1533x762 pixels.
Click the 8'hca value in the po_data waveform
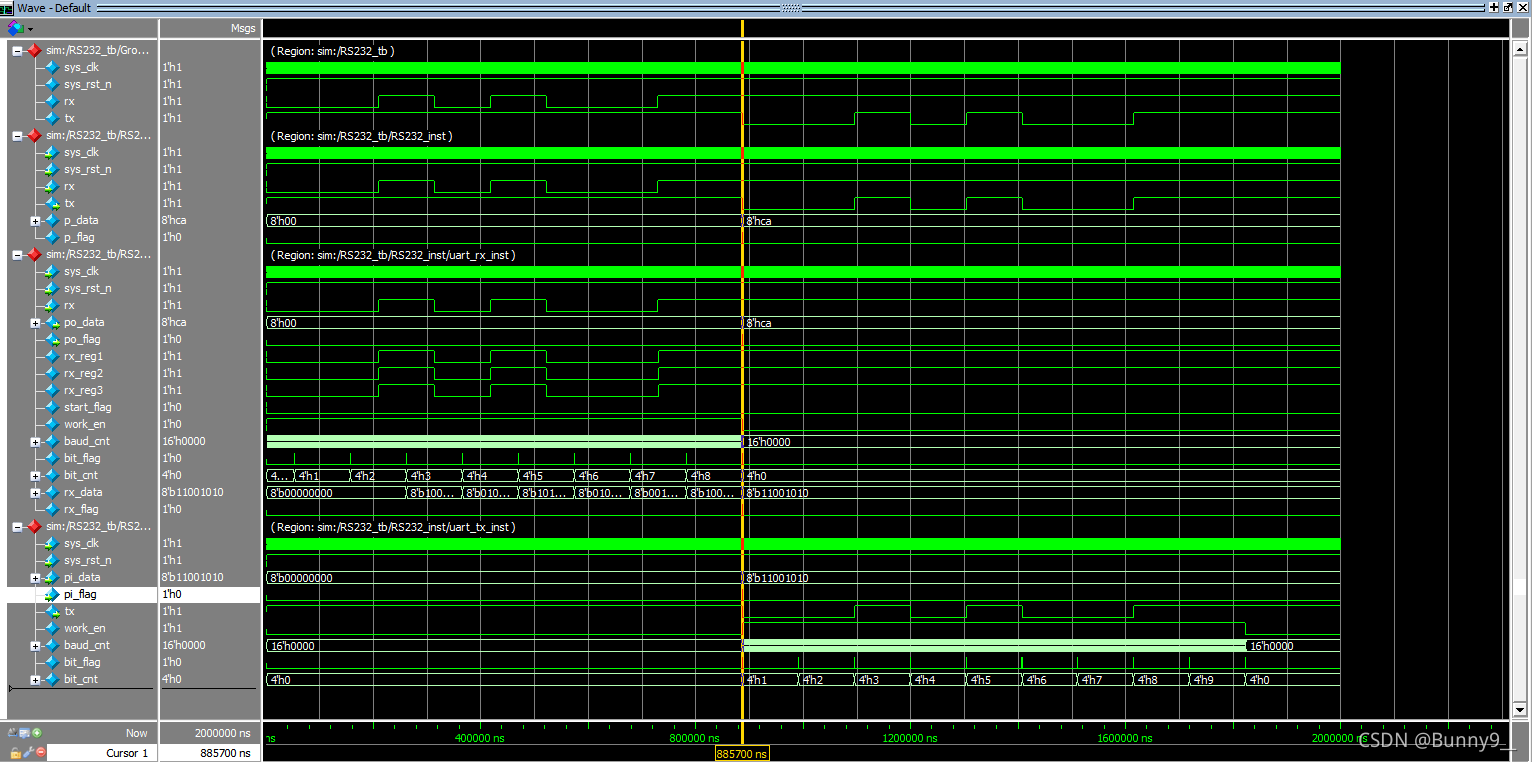(758, 323)
